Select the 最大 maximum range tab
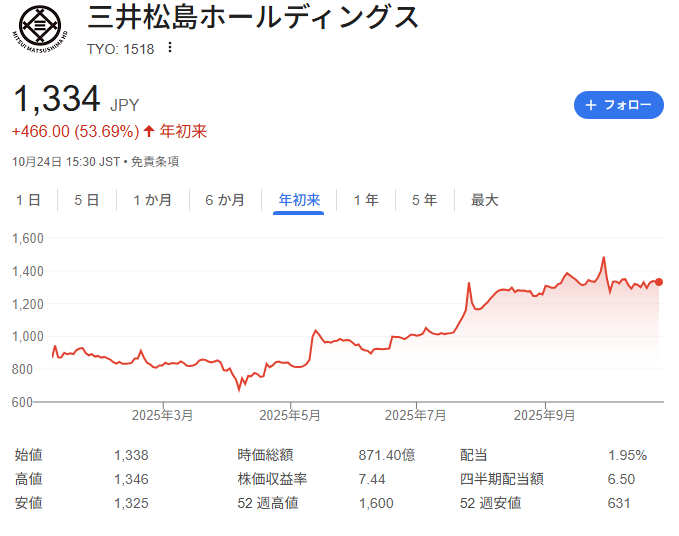This screenshot has width=679, height=536. 484,200
